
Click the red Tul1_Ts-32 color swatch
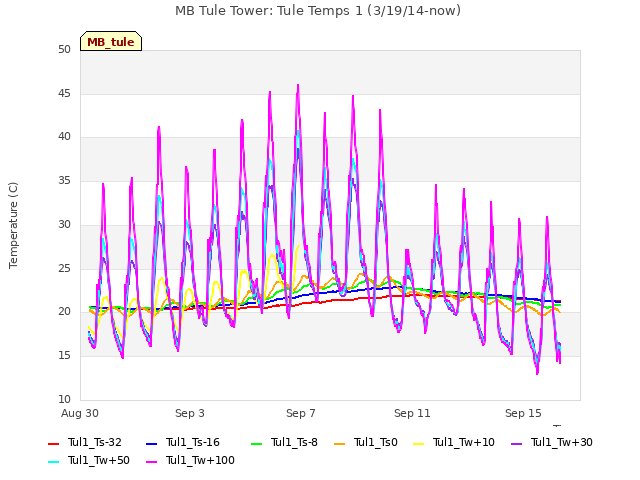[53, 444]
